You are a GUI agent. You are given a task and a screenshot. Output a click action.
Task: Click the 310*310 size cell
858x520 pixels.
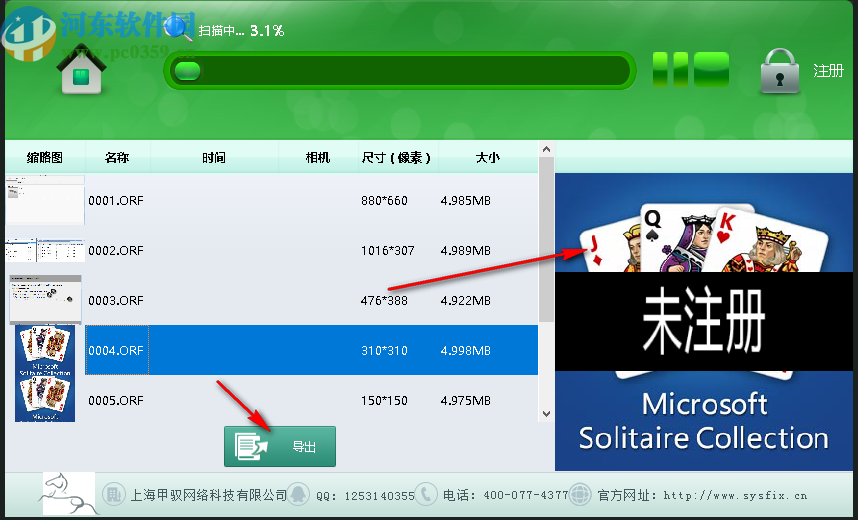click(x=384, y=350)
